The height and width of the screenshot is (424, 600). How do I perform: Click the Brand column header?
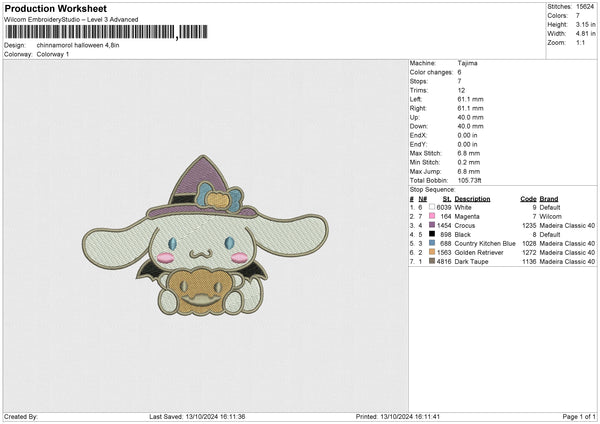549,198
